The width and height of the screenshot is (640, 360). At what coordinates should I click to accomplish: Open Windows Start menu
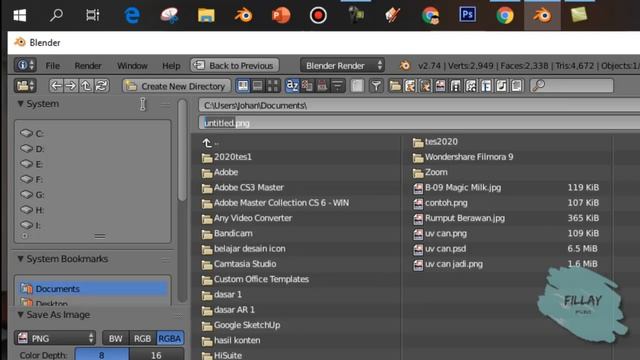click(20, 16)
